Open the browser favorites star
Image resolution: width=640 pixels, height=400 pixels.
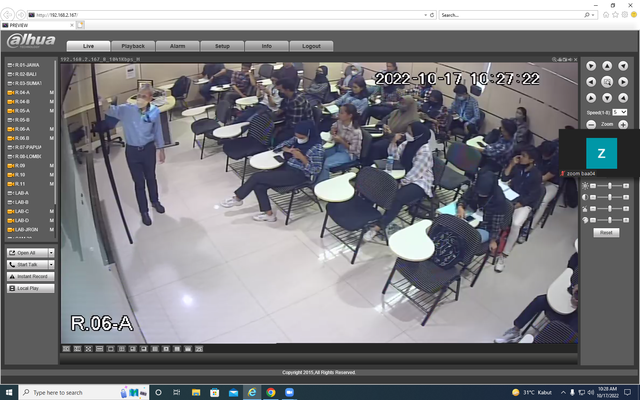[616, 15]
